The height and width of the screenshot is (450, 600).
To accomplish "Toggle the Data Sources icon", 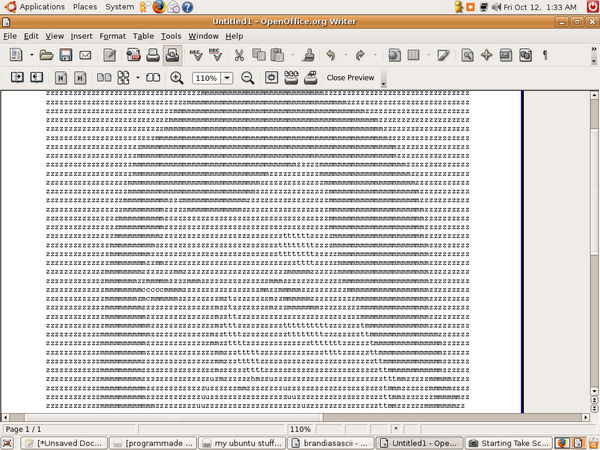I will pyautogui.click(x=525, y=55).
